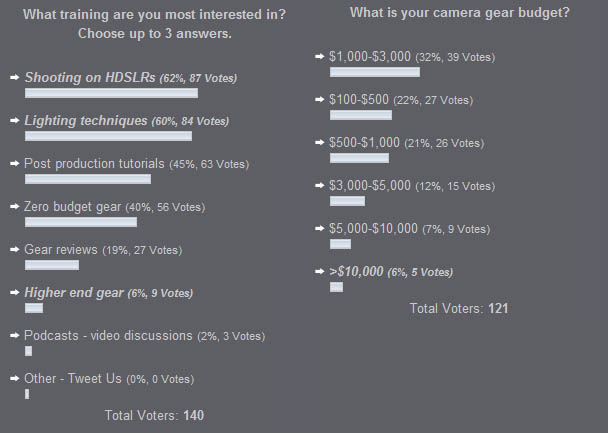Select the Lighting techniques poll answer

point(86,121)
